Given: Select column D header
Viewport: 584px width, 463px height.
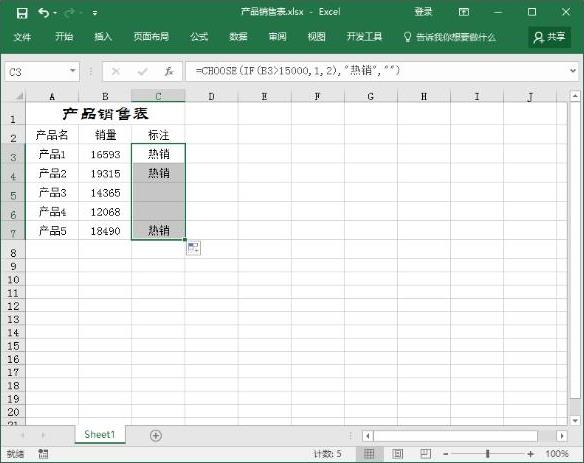Looking at the screenshot, I should pyautogui.click(x=212, y=96).
